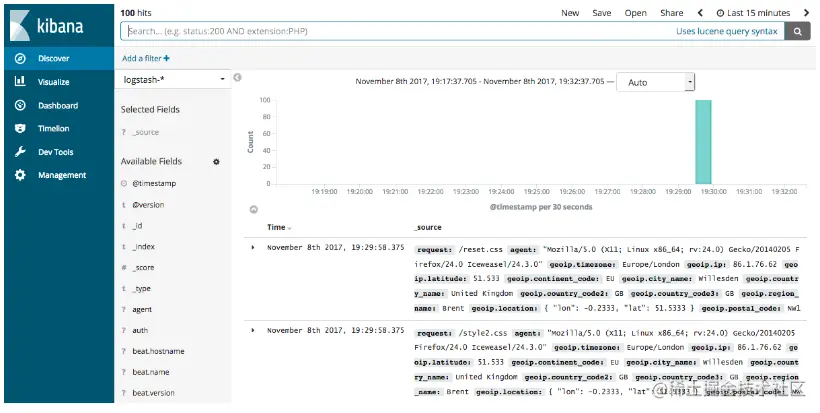Open Visualize bar chart icon
The height and width of the screenshot is (413, 820).
tap(20, 81)
